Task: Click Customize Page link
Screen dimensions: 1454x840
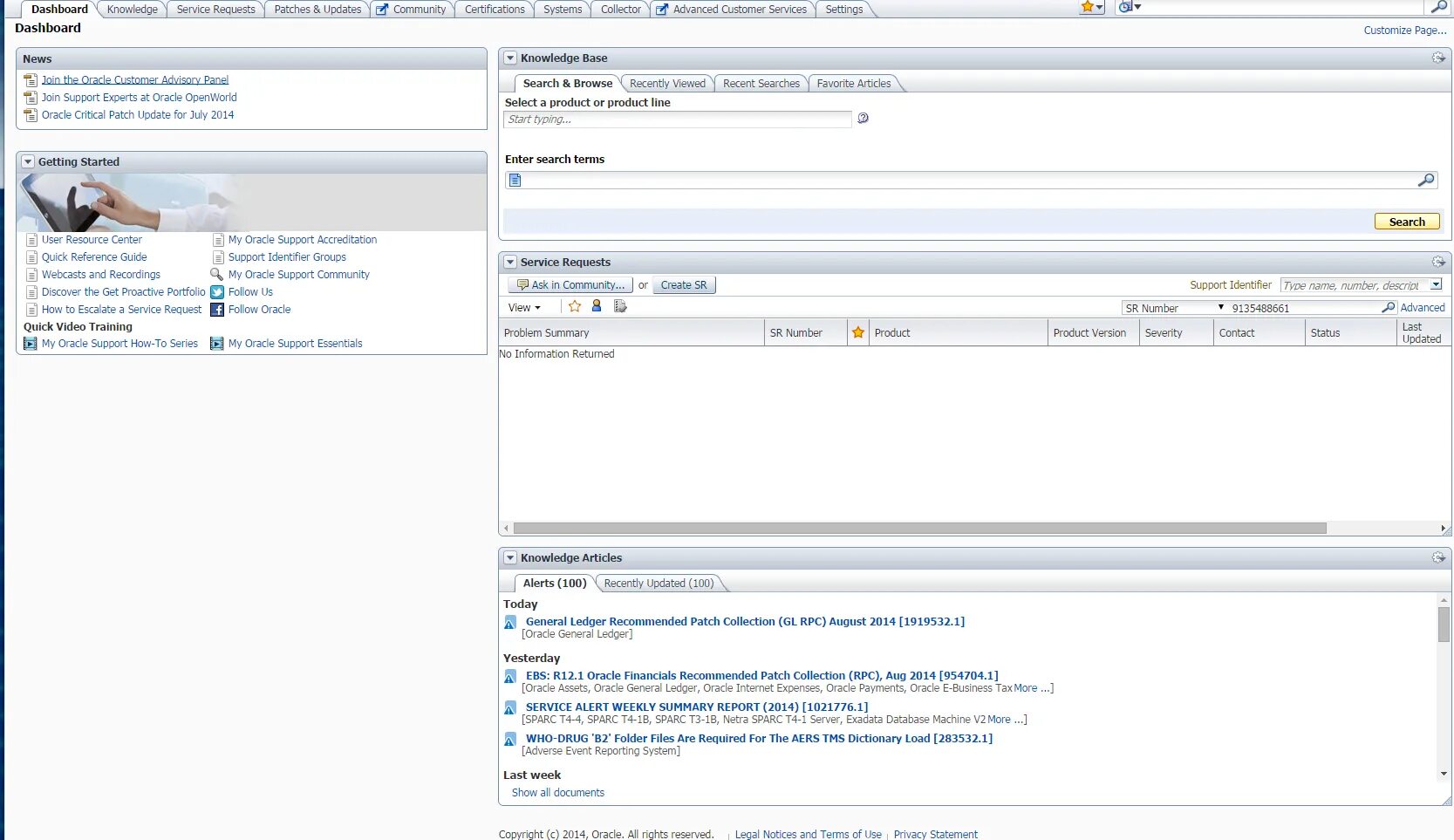Action: 1405,31
